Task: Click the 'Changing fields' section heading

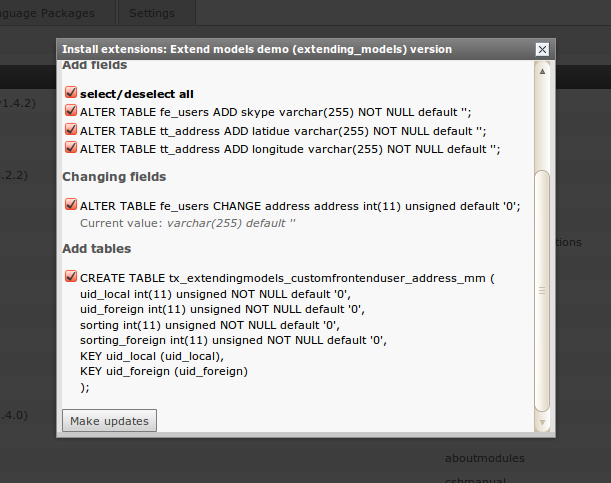Action: [x=112, y=177]
